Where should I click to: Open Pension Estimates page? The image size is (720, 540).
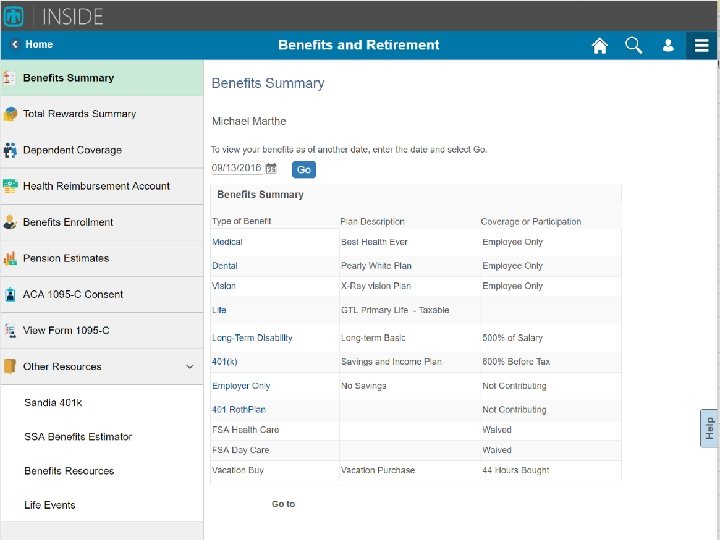[x=102, y=258]
